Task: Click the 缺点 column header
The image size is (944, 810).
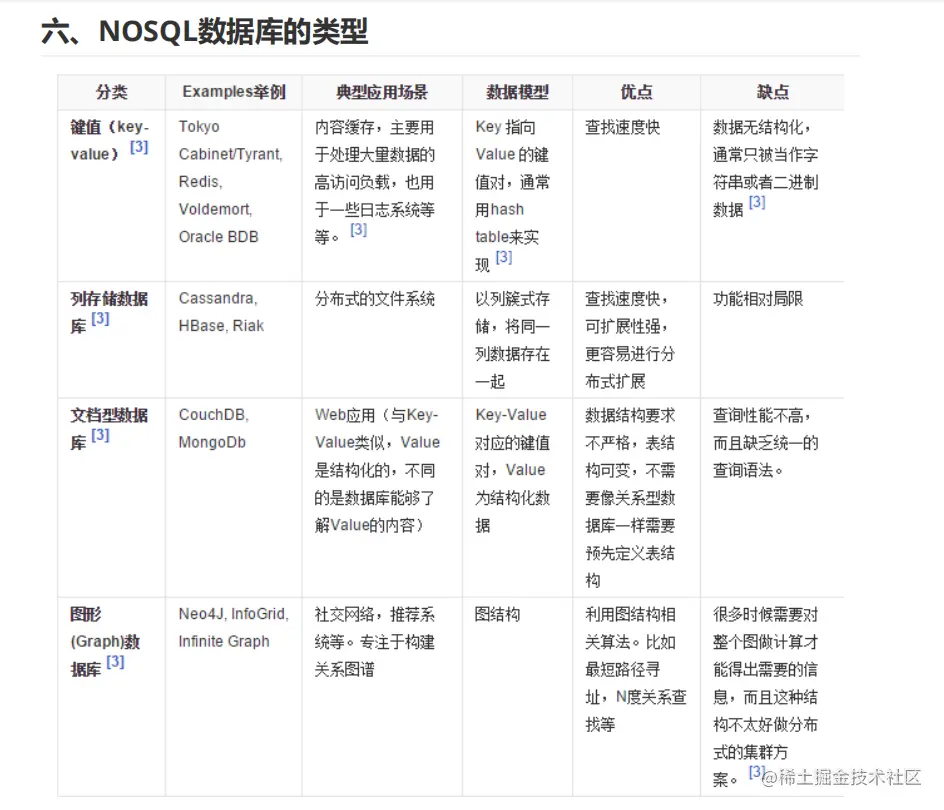Action: click(772, 91)
